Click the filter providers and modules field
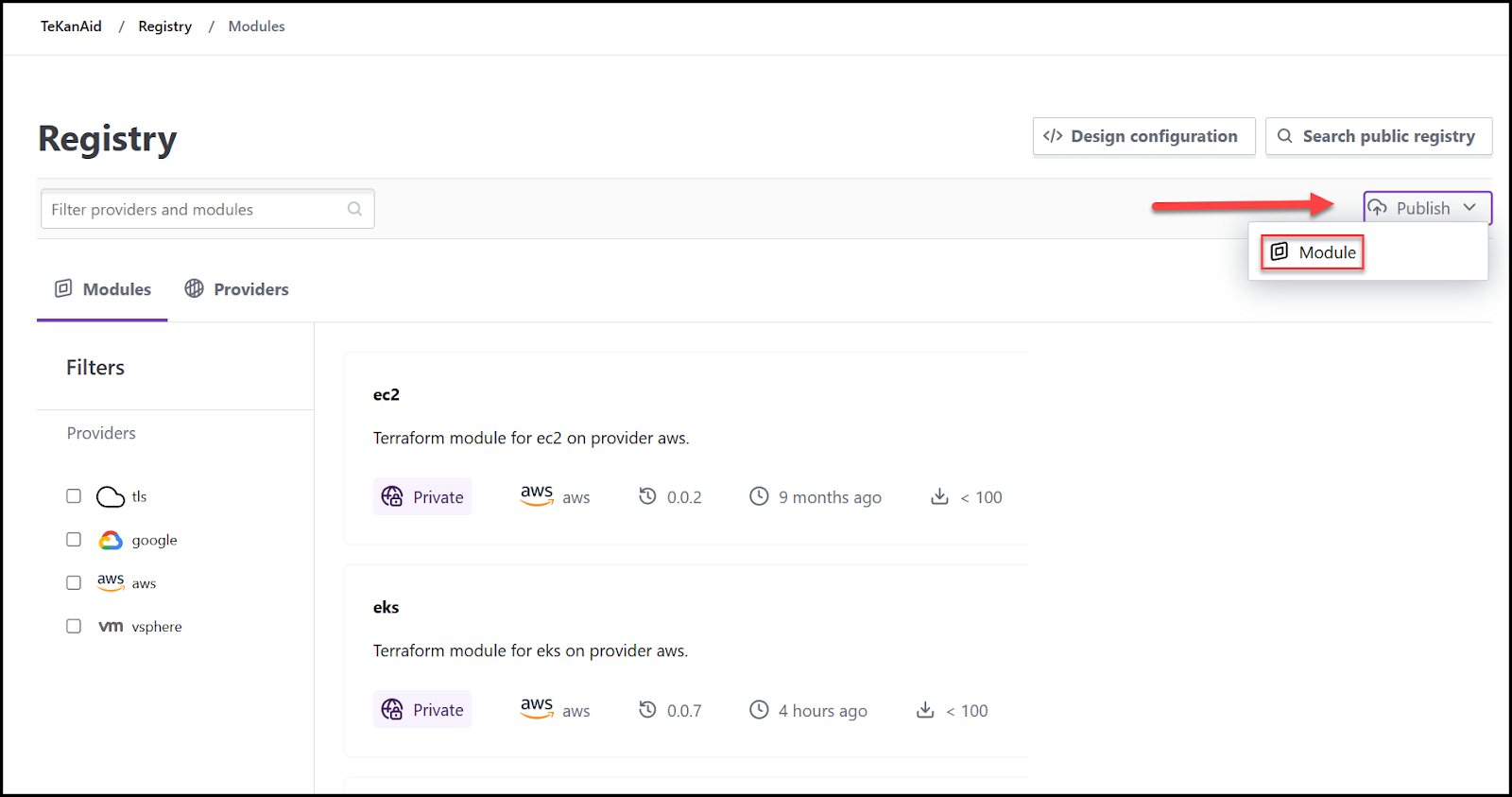Screen dimensions: 1512x797 (x=189, y=208)
